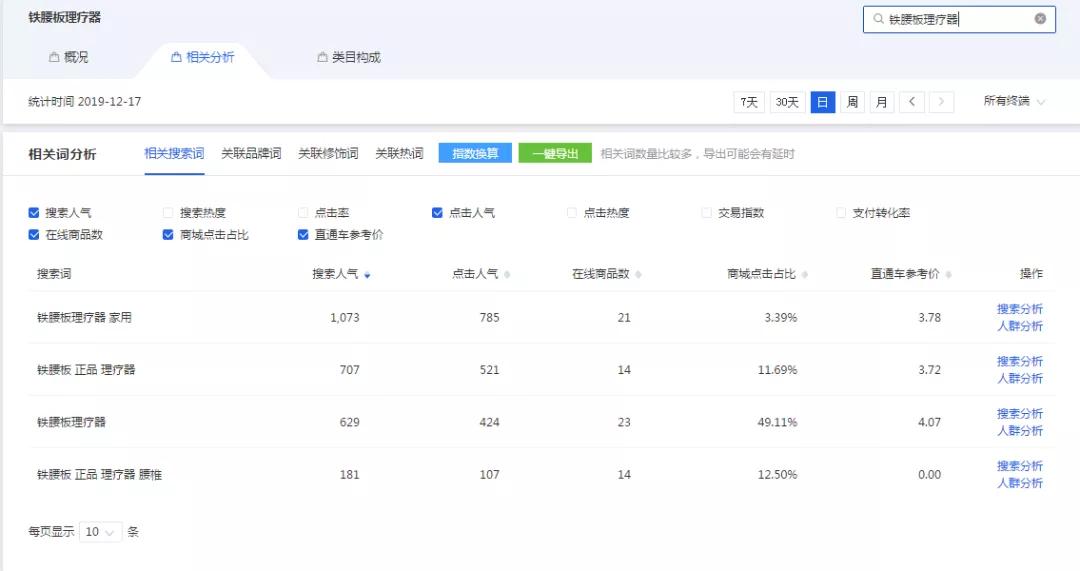Sort by 直通车参考价 column arrow

click(948, 275)
